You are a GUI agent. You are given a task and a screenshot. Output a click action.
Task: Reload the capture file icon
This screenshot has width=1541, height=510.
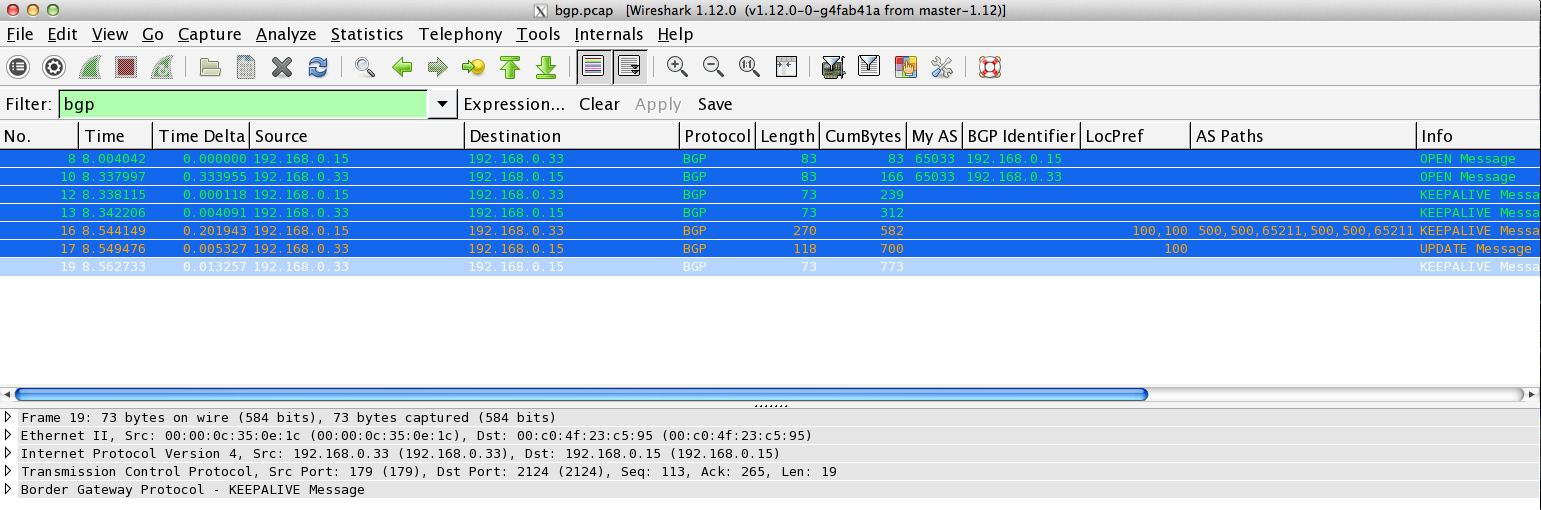[x=318, y=67]
